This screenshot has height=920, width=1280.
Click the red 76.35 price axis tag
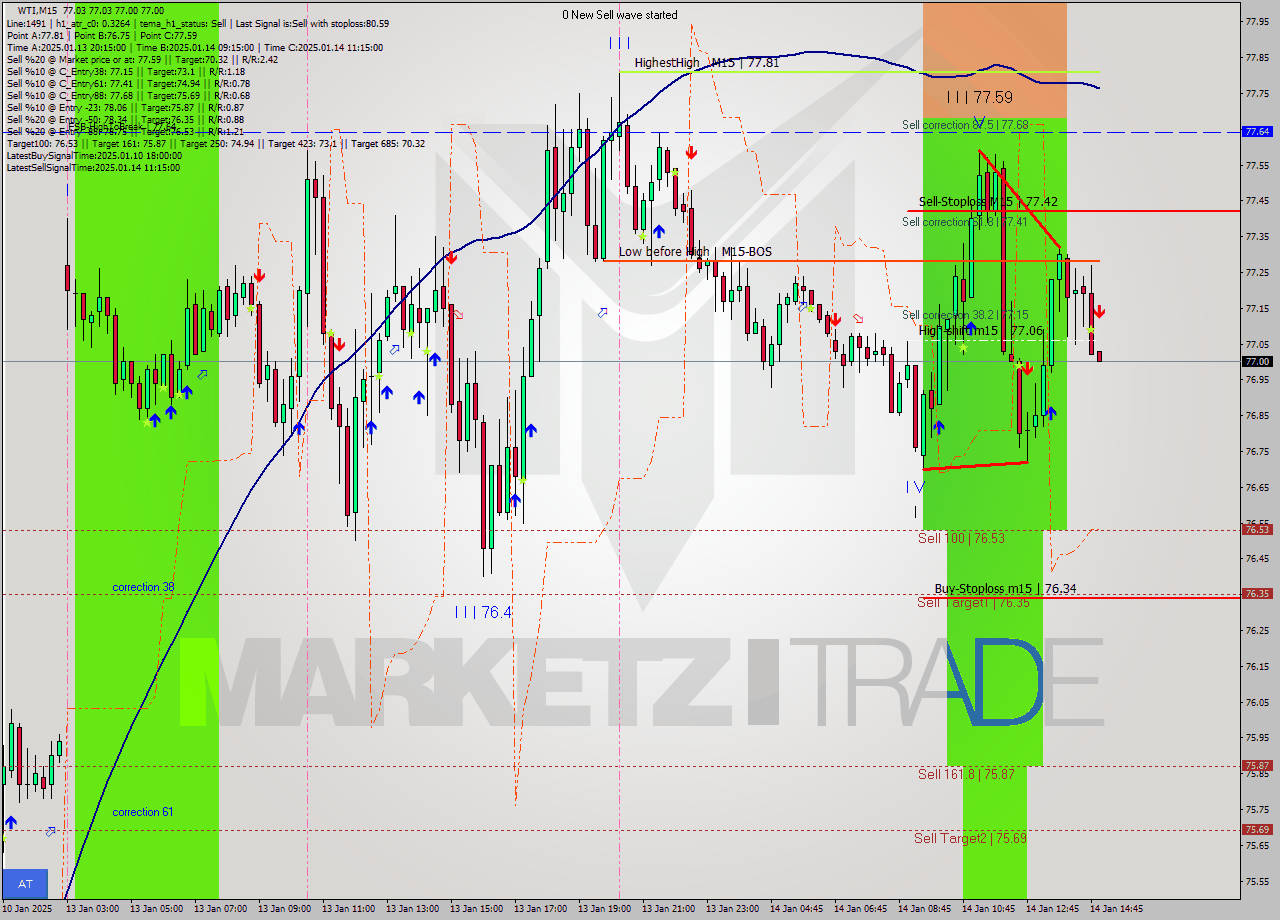tap(1256, 594)
